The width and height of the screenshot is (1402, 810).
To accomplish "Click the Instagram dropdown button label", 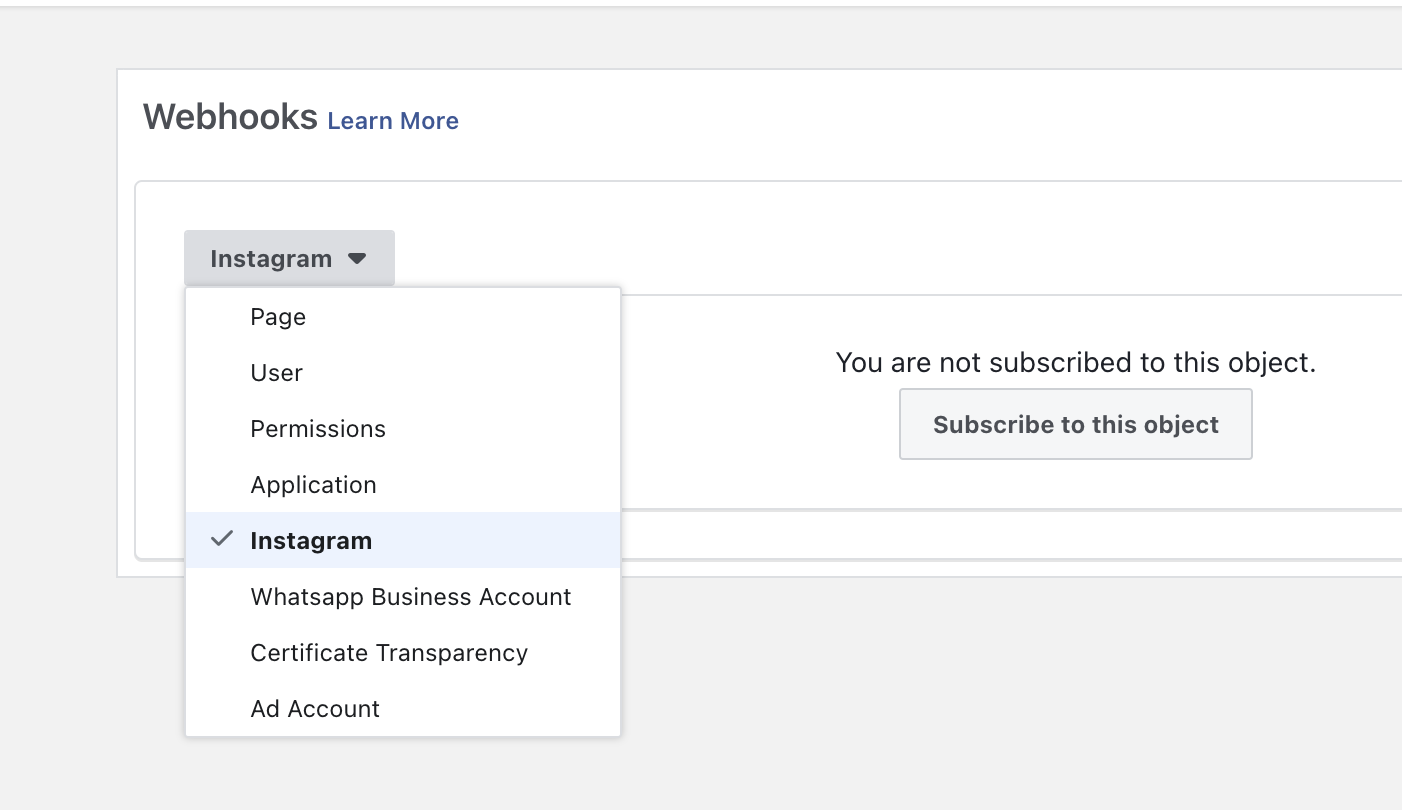I will click(x=271, y=259).
